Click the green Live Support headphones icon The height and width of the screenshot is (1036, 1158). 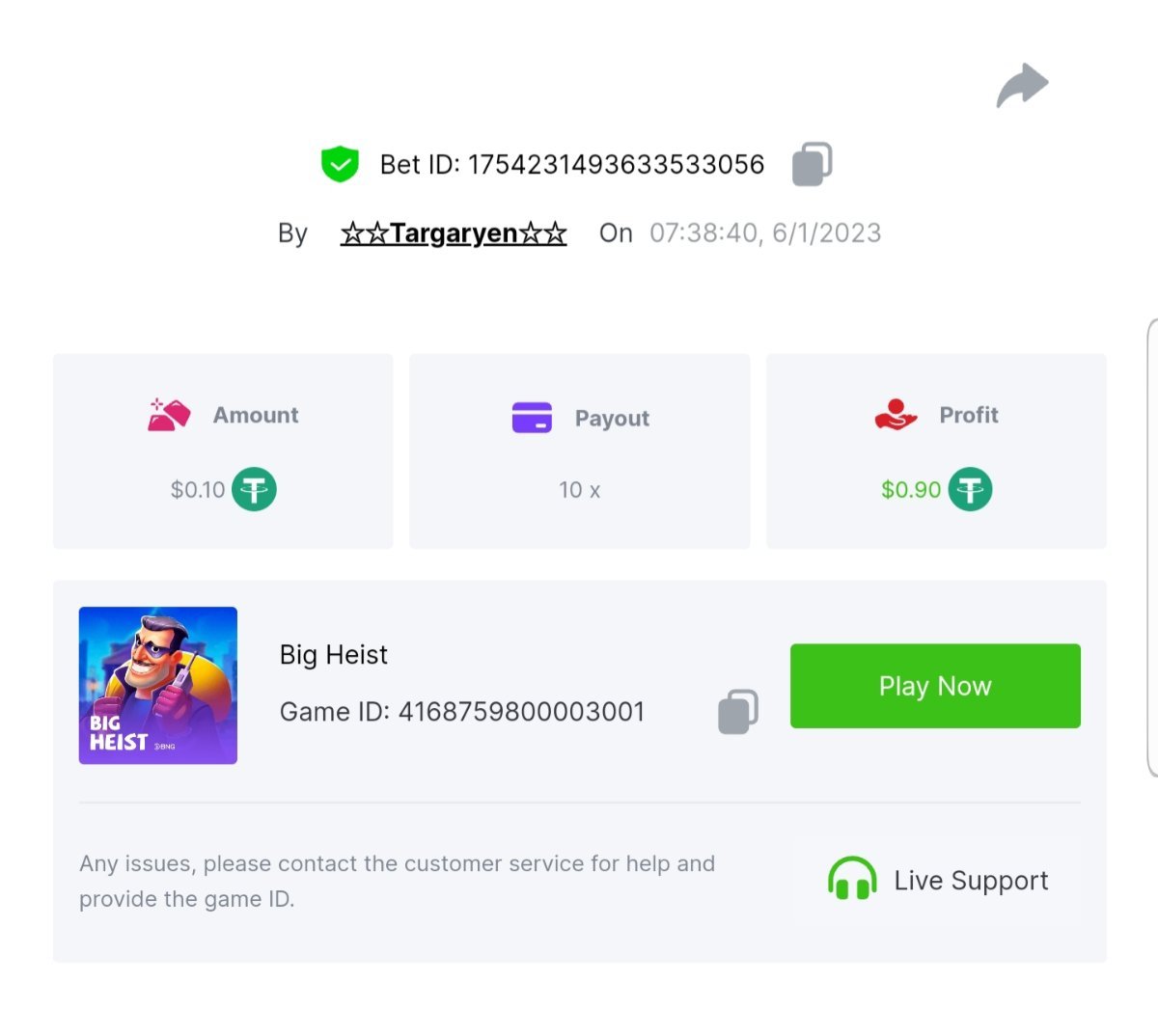tap(852, 880)
